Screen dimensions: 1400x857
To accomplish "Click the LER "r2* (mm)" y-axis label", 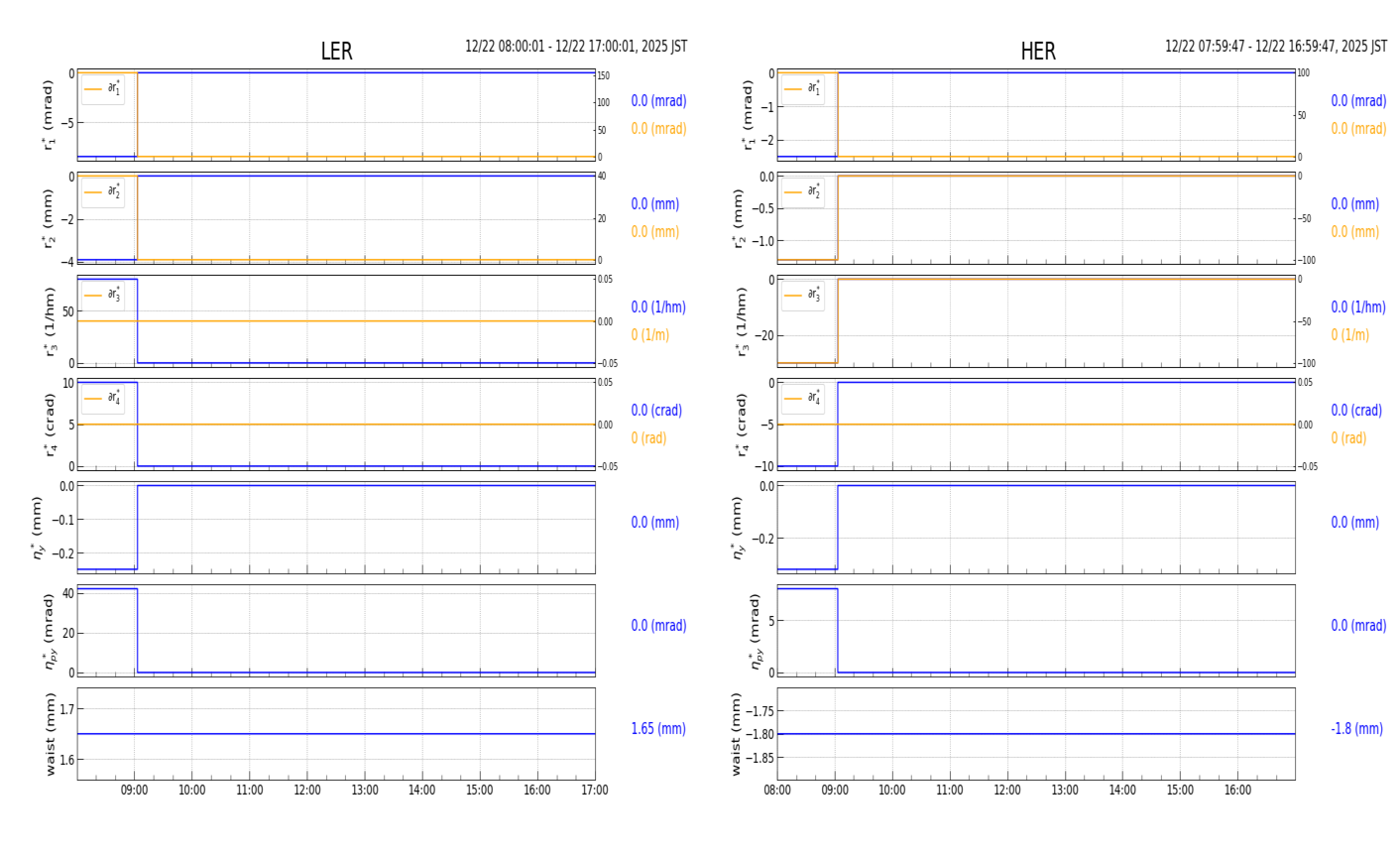I will point(49,218).
